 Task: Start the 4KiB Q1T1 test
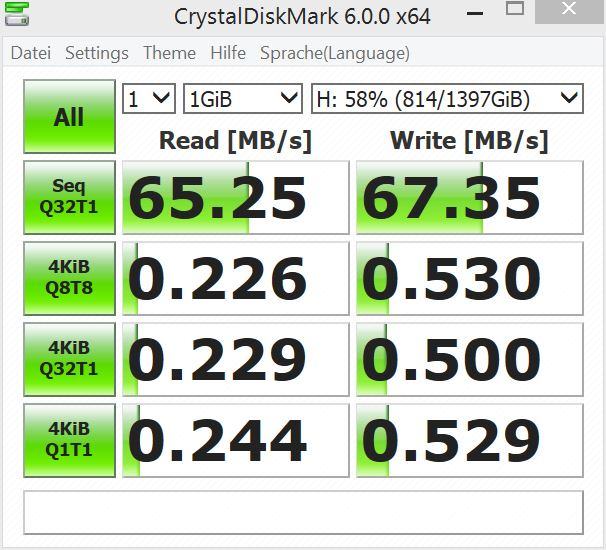pos(70,441)
